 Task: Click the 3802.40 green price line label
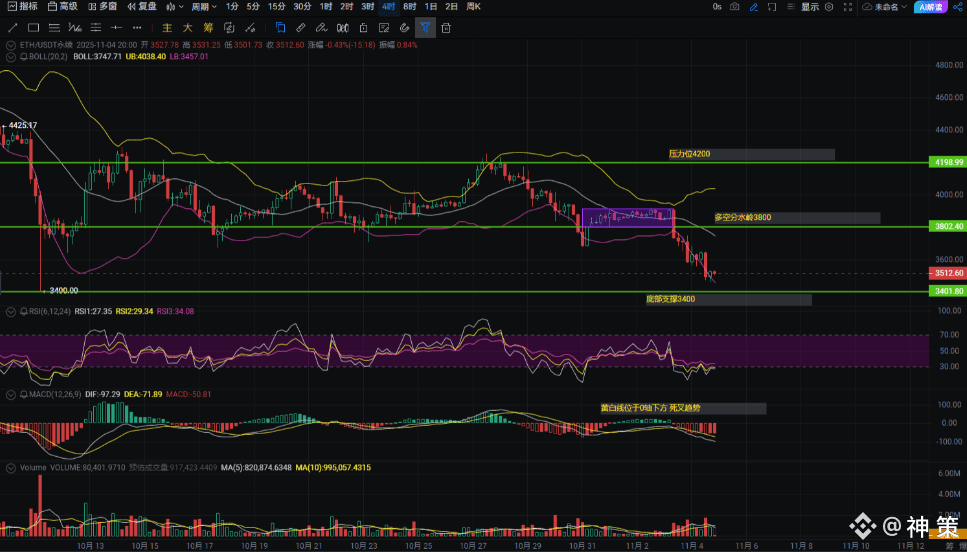[948, 227]
